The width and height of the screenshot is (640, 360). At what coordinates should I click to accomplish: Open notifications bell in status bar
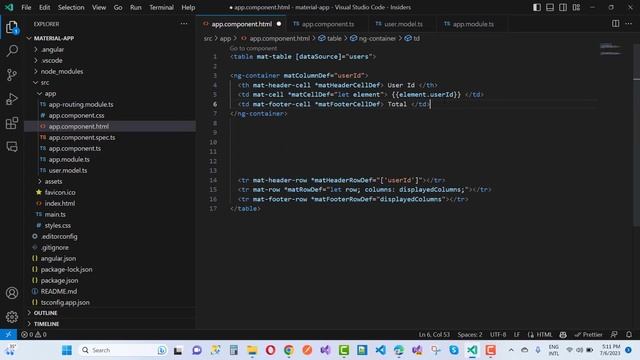coord(629,334)
